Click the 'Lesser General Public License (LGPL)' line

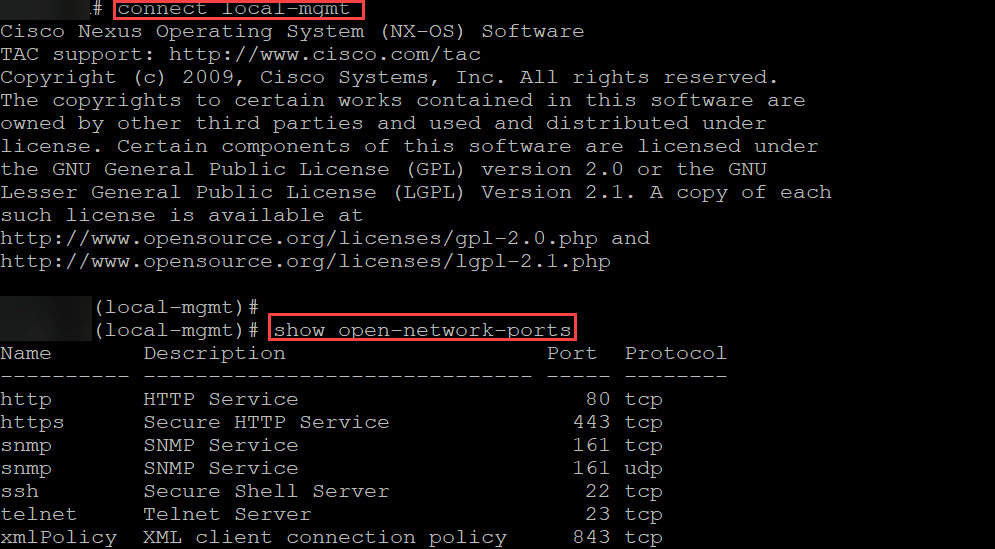[416, 192]
